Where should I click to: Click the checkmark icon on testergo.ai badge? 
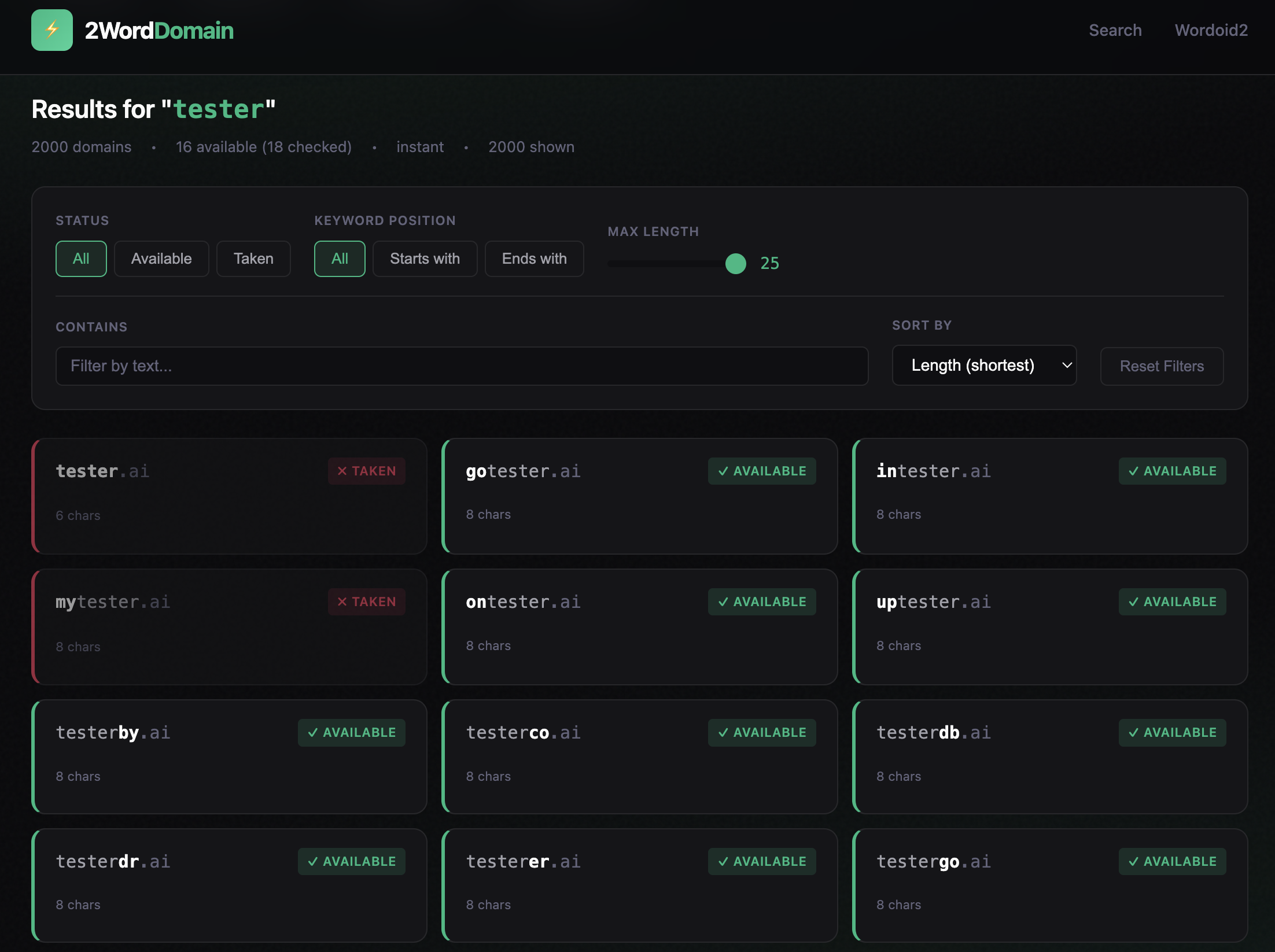pos(1134,861)
